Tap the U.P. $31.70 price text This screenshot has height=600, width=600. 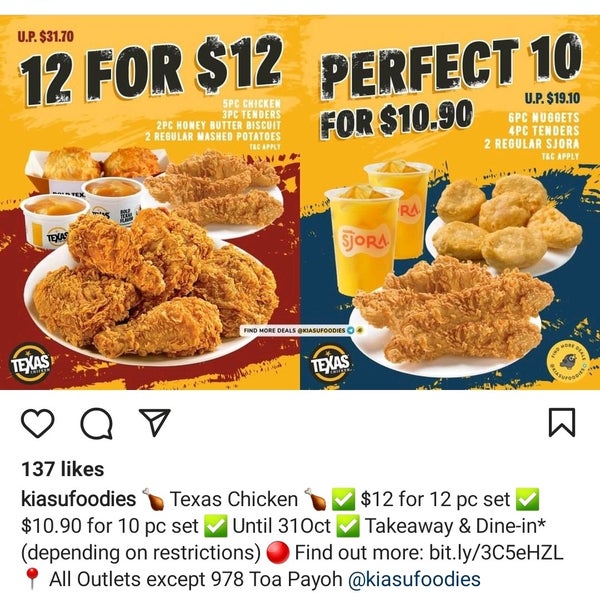[x=46, y=37]
